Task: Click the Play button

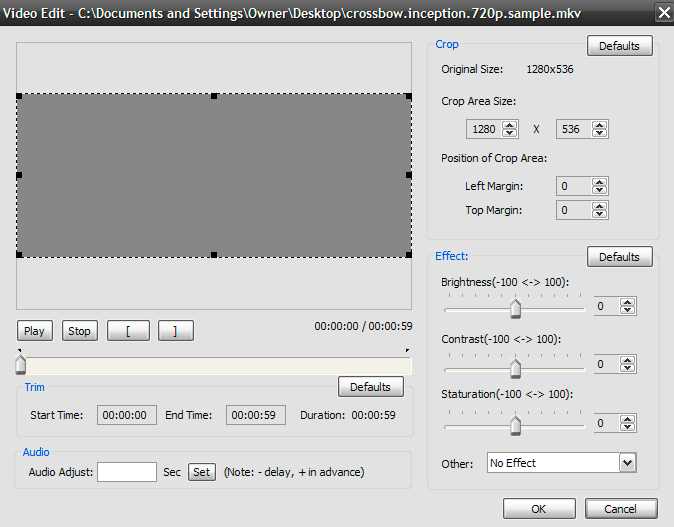Action: tap(35, 331)
